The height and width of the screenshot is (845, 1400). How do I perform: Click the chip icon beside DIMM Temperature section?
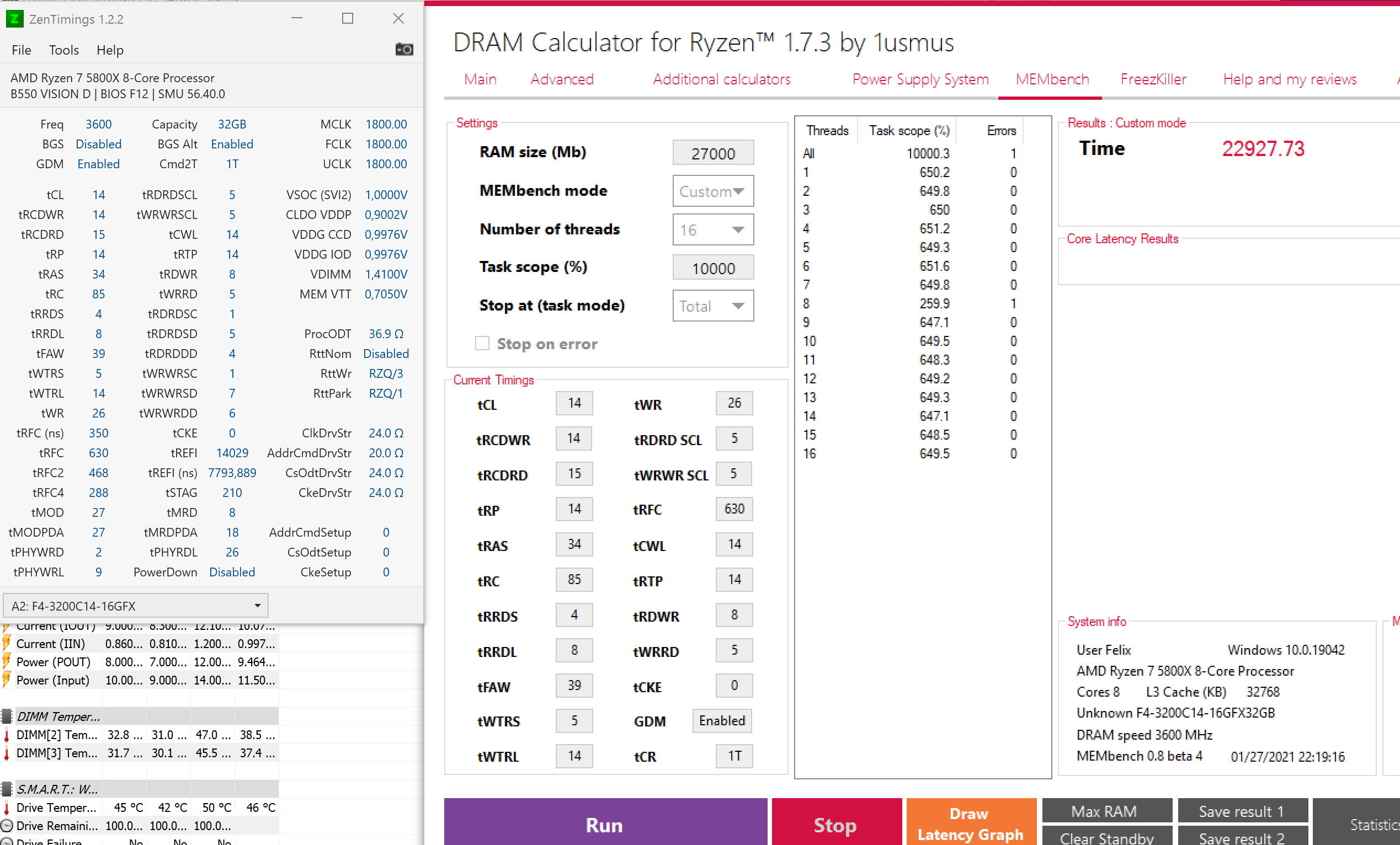tap(7, 716)
